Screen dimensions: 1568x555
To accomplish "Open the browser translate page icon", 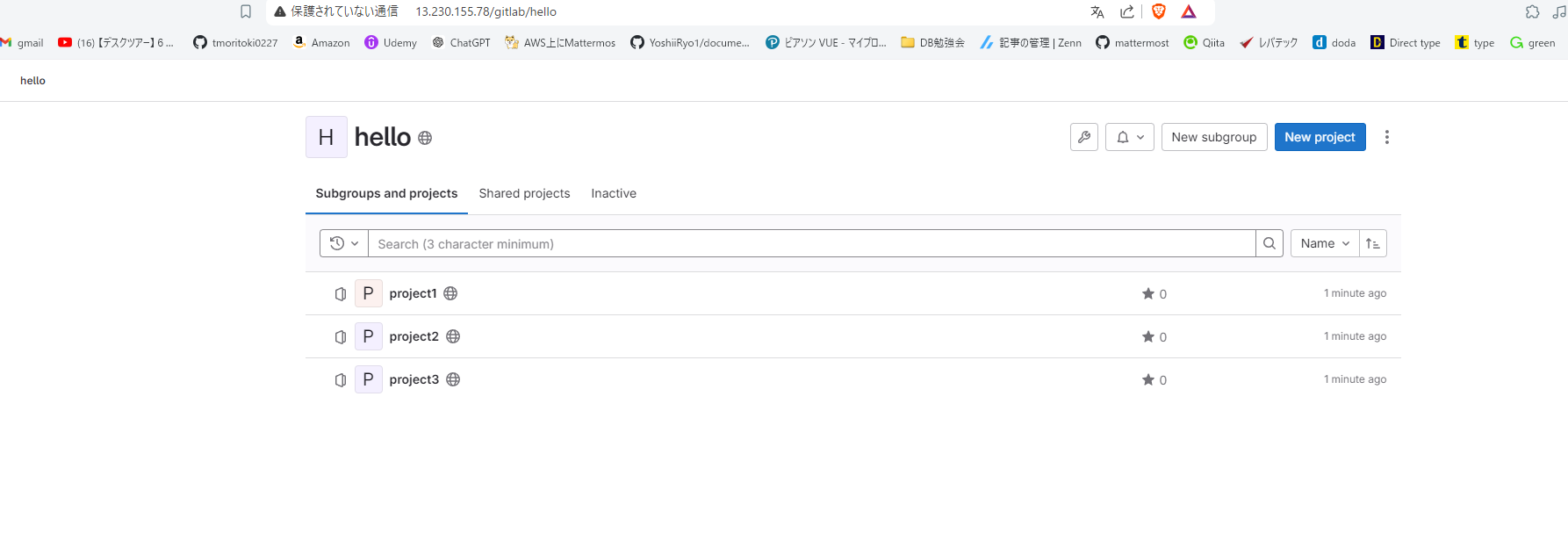I will coord(1097,11).
